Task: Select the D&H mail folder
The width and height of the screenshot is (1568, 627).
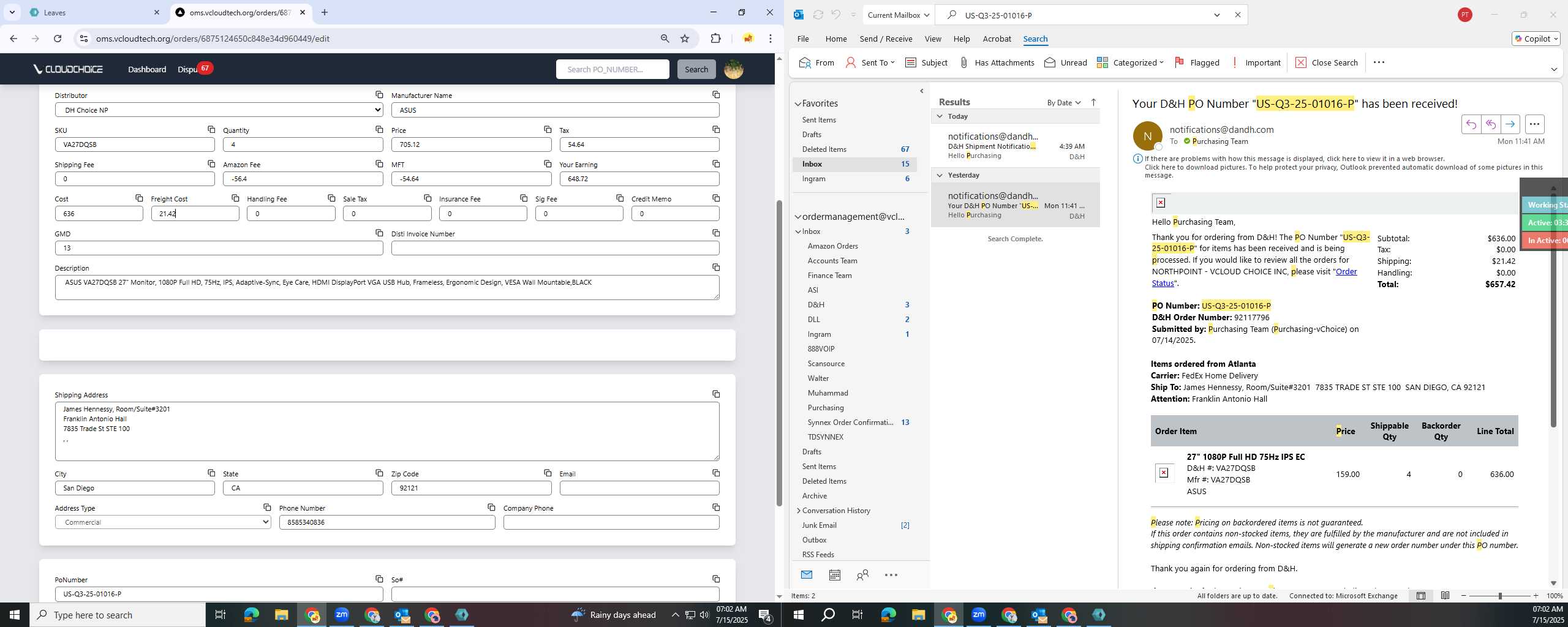Action: tap(816, 304)
